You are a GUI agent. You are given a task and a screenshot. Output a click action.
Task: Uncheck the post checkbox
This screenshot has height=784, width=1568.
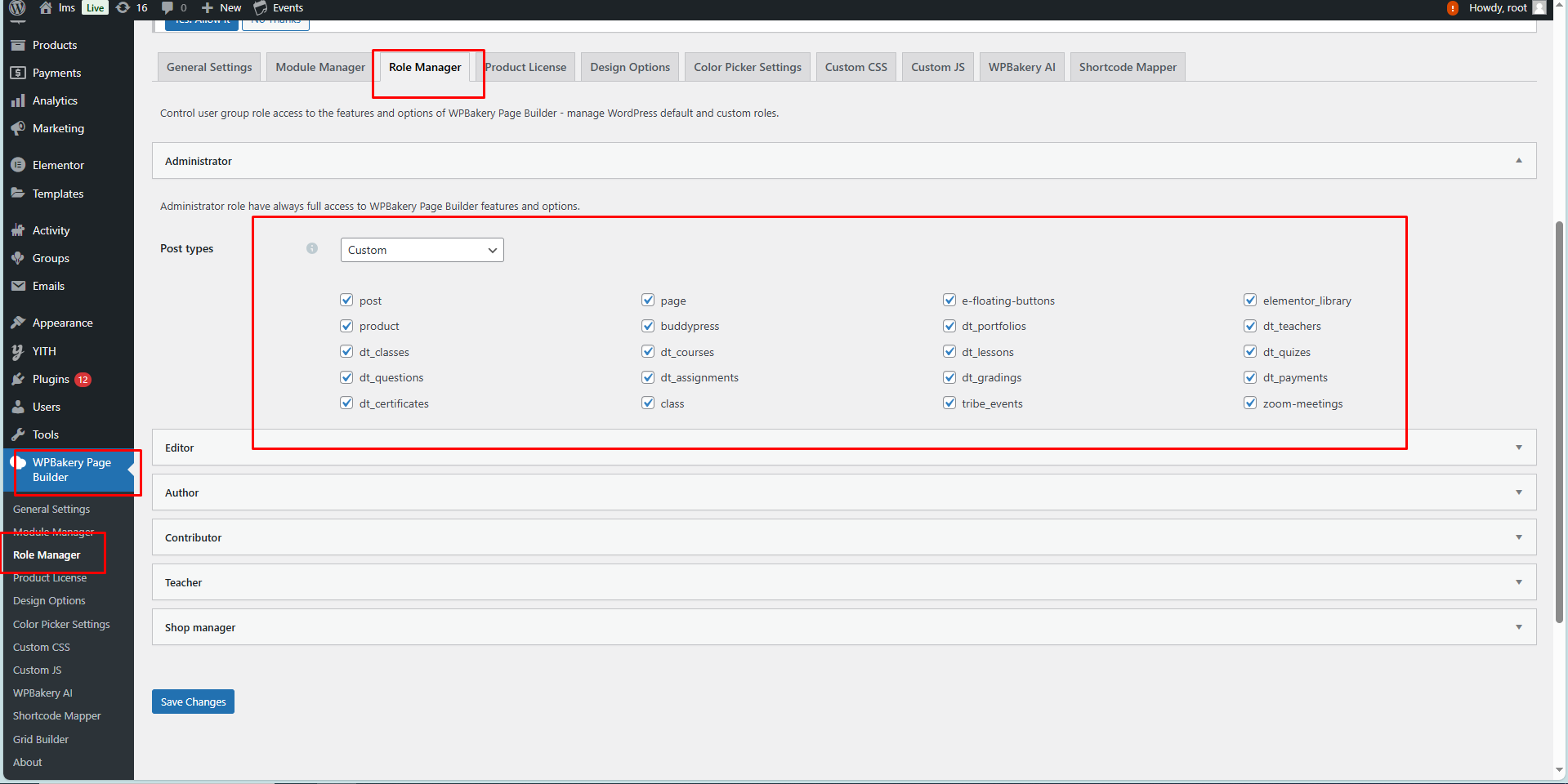pos(346,300)
